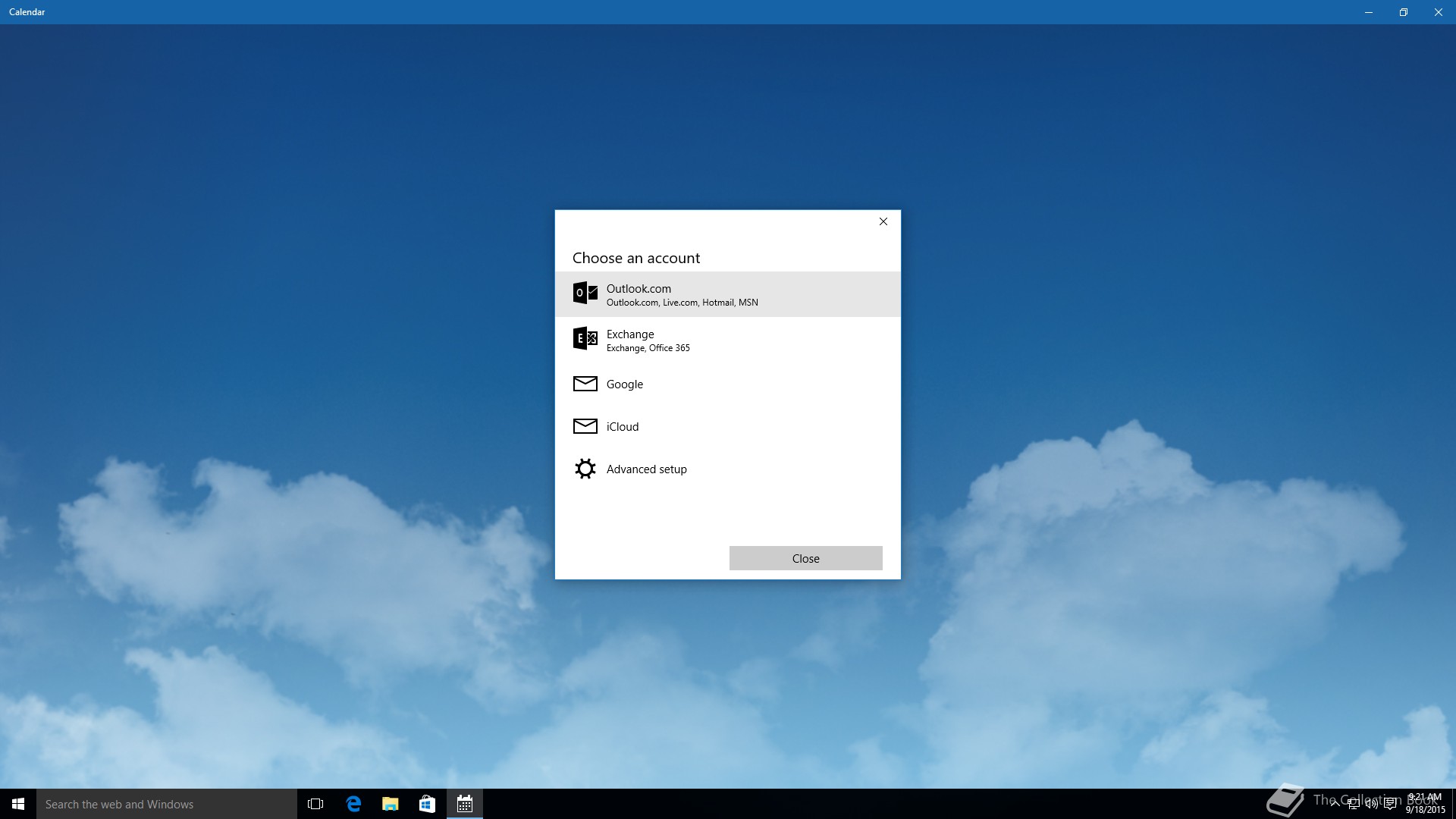Pick Google as the account type
This screenshot has height=819, width=1456.
click(x=727, y=384)
